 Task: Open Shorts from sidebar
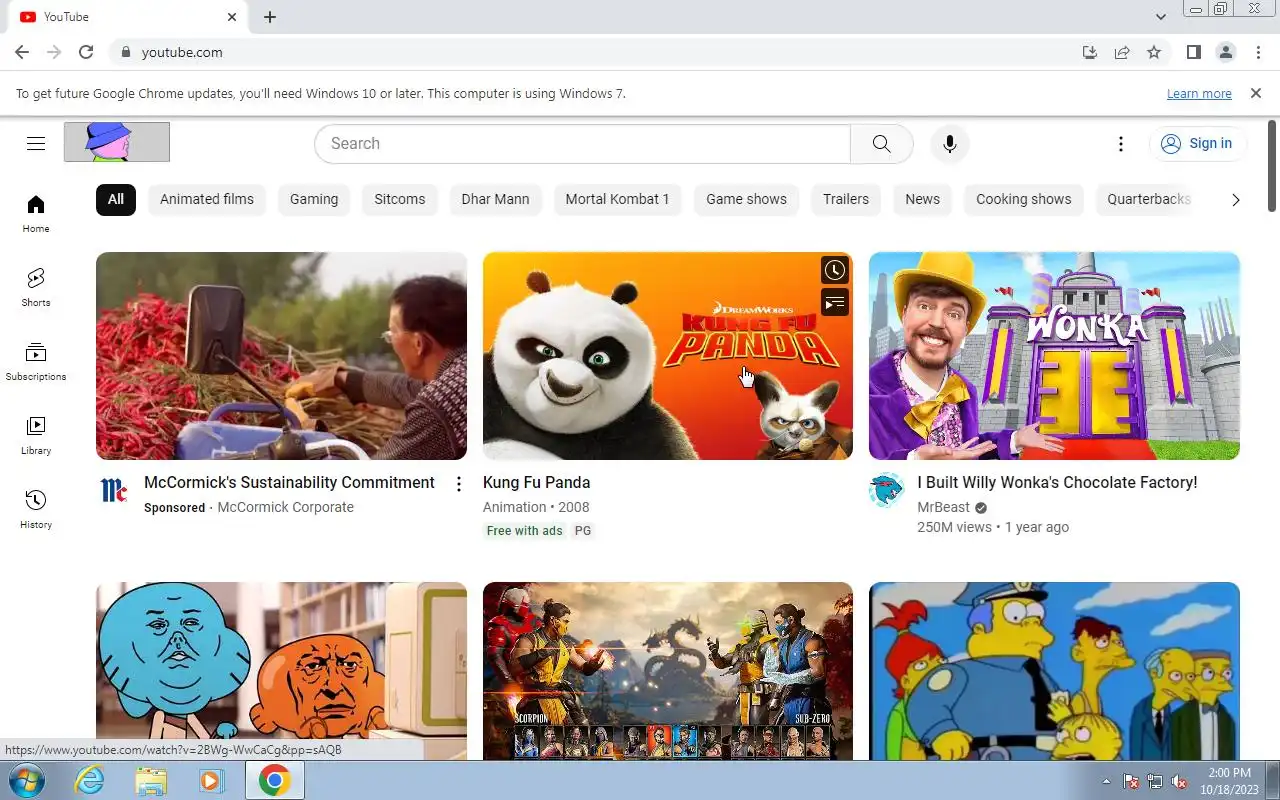36,288
